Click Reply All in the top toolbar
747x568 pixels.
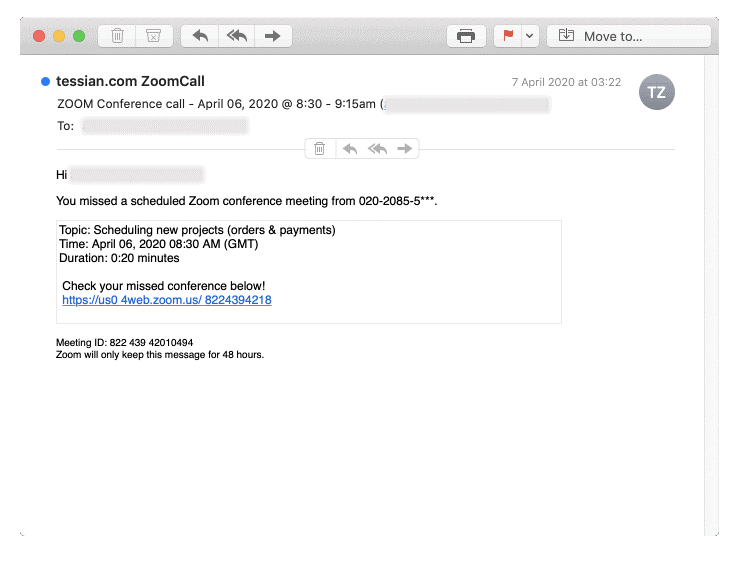(x=237, y=36)
